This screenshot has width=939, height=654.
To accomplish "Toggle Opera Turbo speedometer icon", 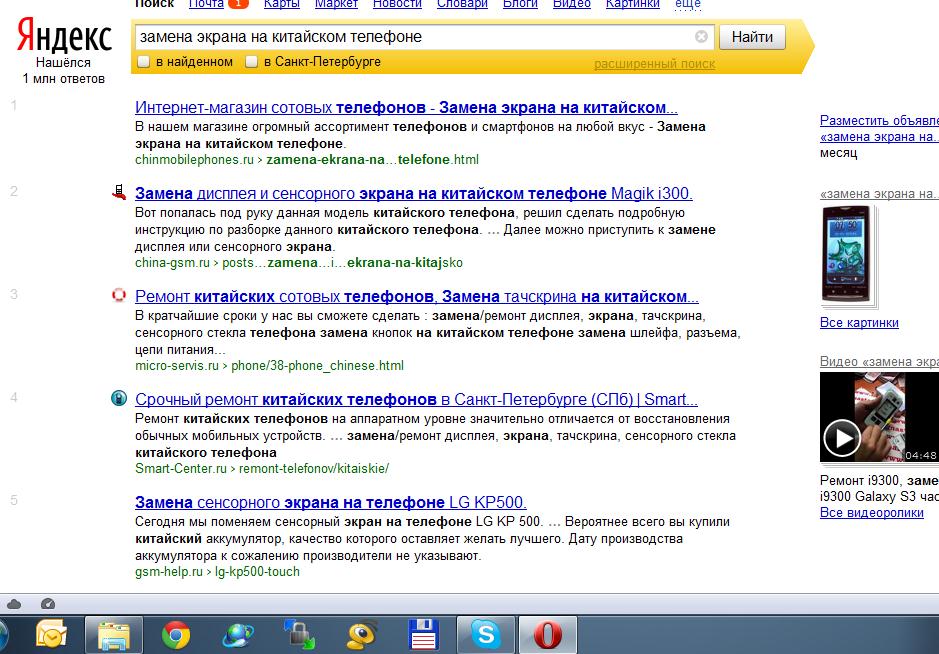I will [x=48, y=604].
